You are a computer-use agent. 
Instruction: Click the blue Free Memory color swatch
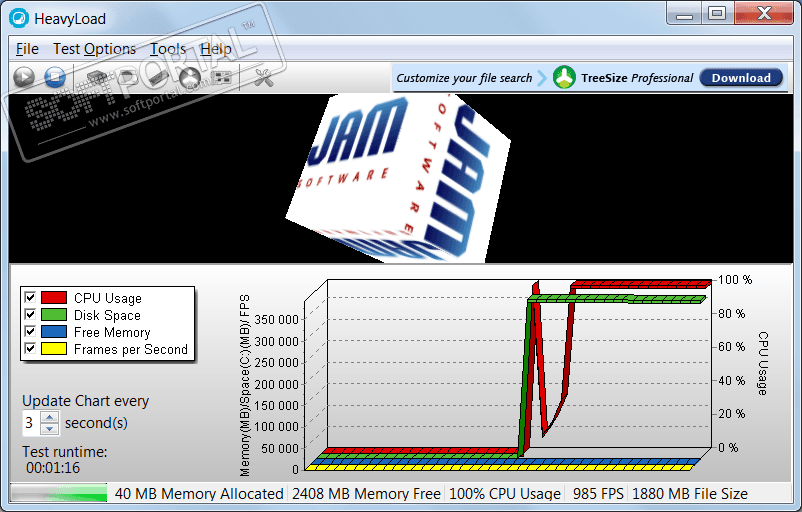[x=54, y=332]
